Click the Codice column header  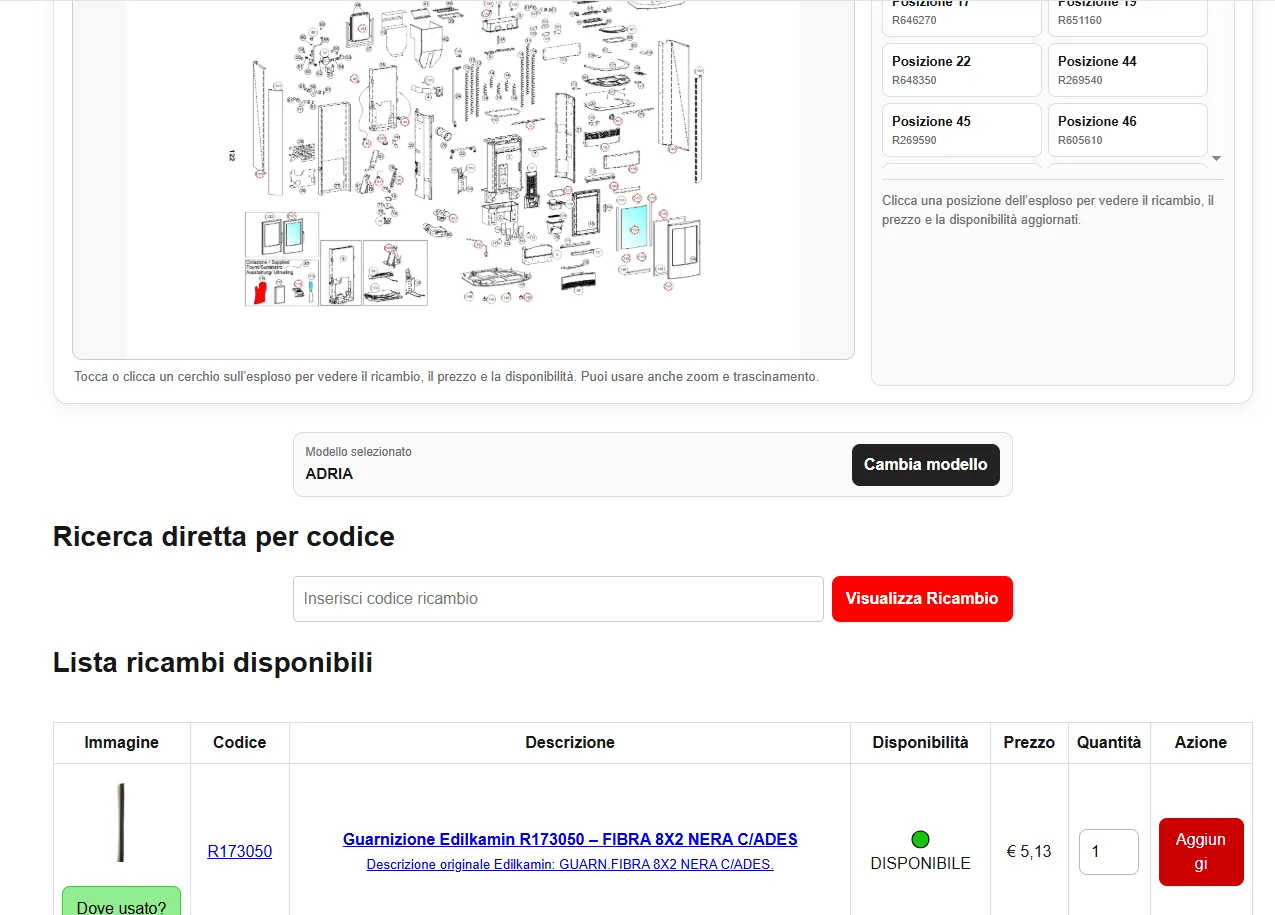coord(240,743)
